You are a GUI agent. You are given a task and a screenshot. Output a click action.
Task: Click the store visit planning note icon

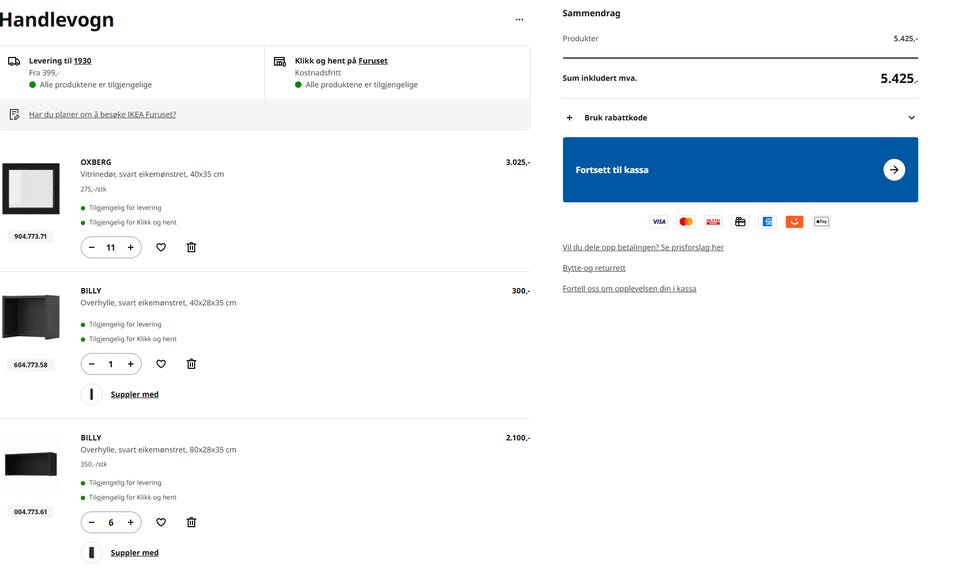(15, 114)
